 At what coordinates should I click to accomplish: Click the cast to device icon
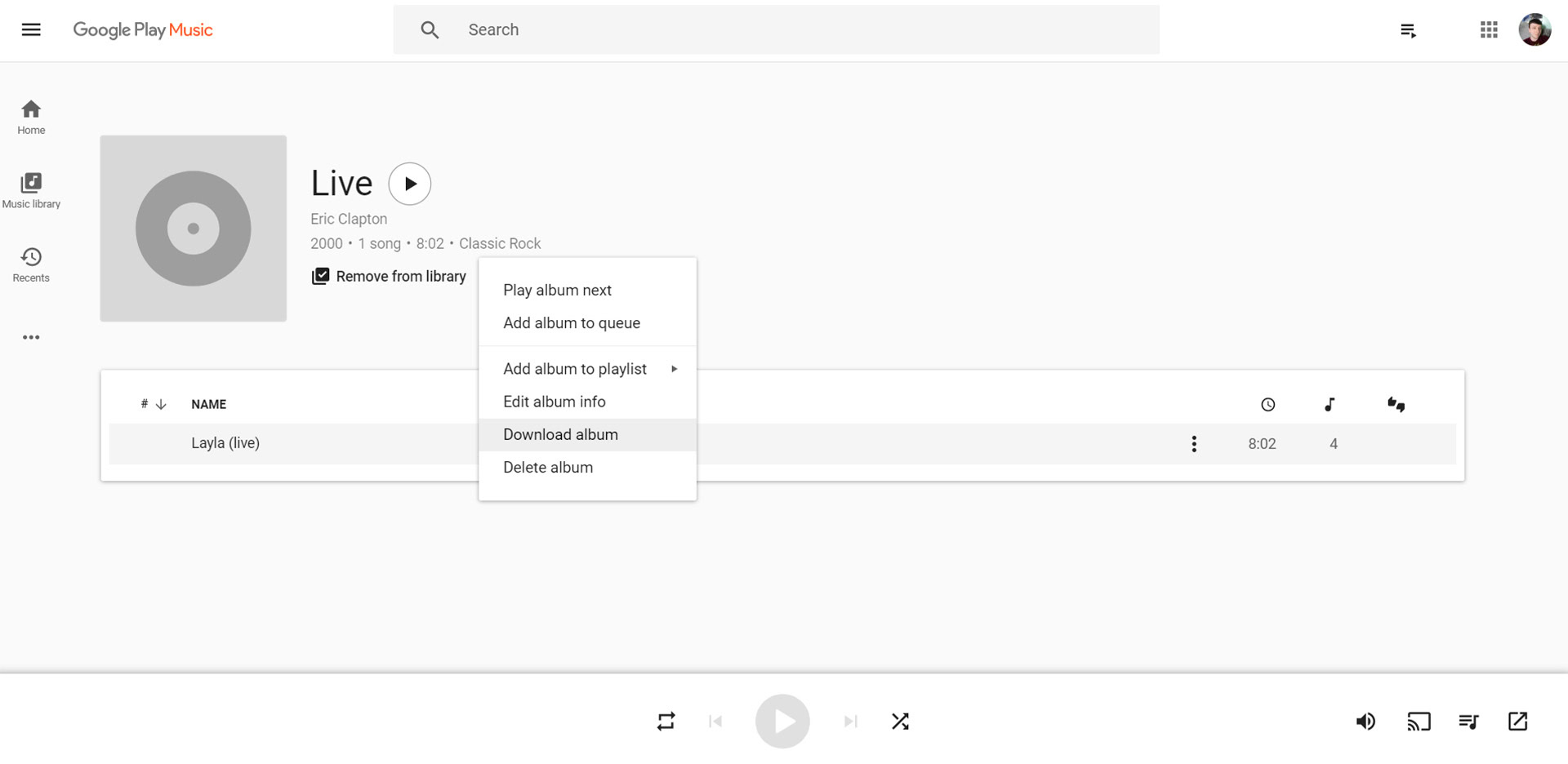1419,722
